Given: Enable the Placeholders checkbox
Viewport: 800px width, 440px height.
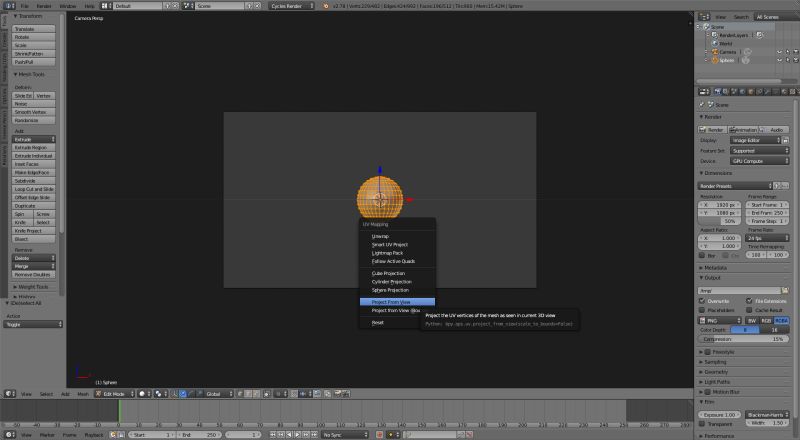Looking at the screenshot, I should click(702, 310).
